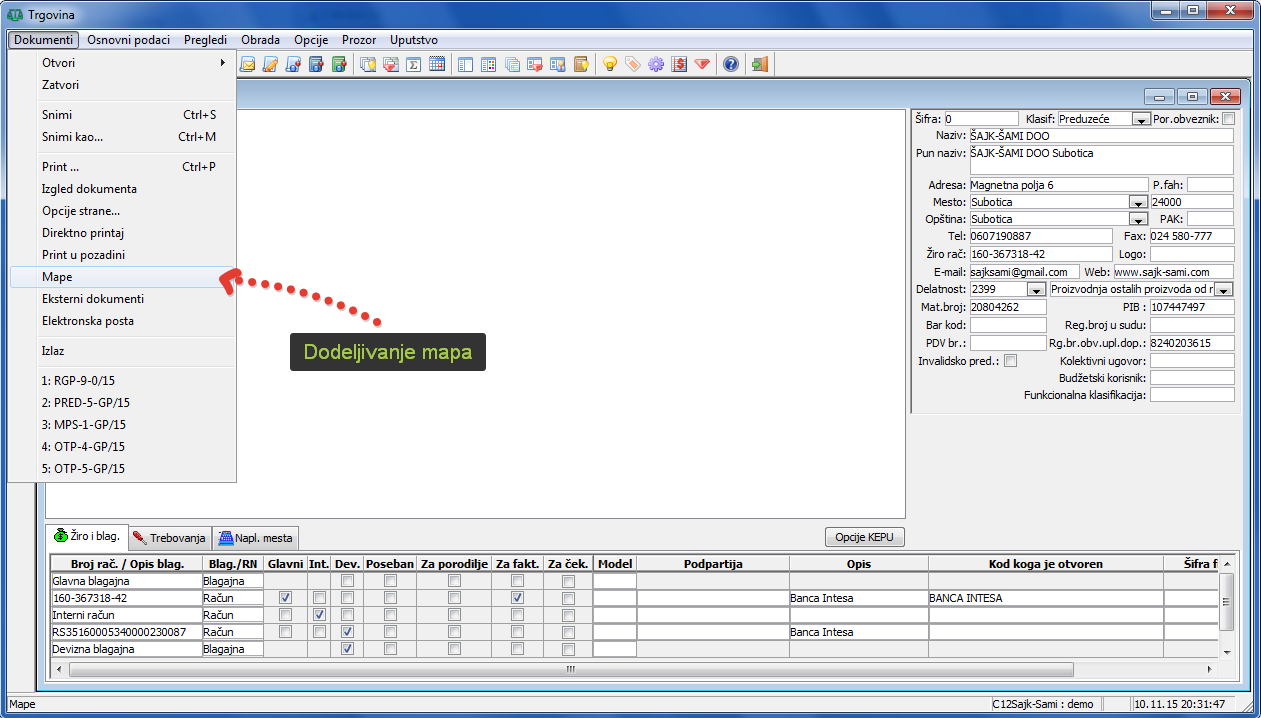The height and width of the screenshot is (718, 1261).
Task: Click the exit door toolbar icon
Action: pyautogui.click(x=760, y=64)
